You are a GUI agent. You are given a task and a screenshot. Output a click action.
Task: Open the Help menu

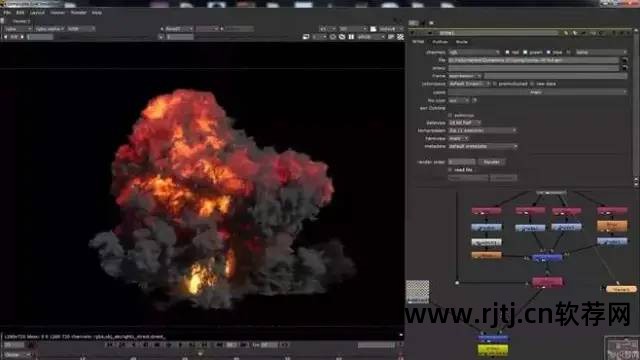[96, 13]
